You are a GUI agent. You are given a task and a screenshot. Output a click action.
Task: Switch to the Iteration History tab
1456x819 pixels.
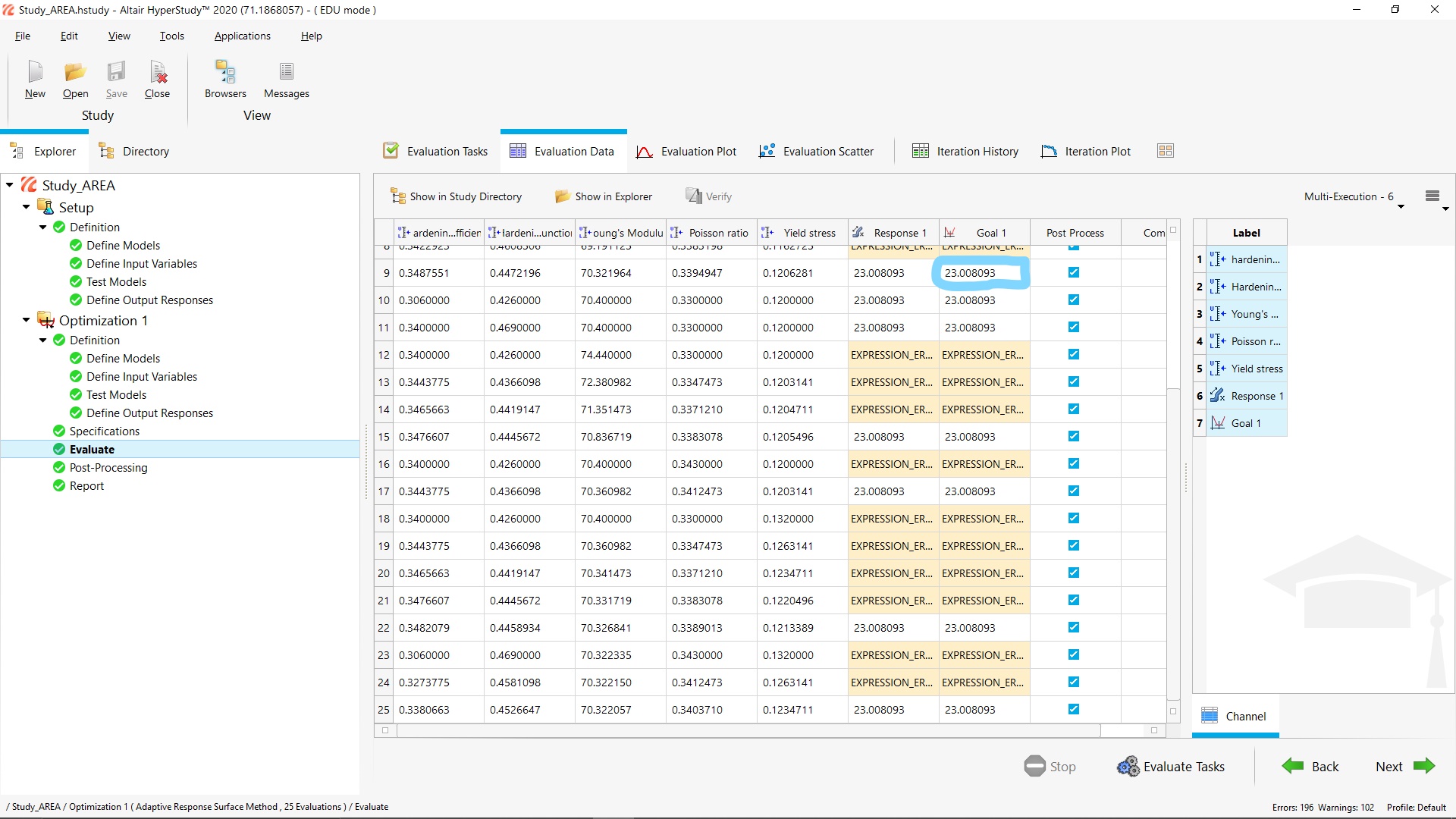click(965, 151)
